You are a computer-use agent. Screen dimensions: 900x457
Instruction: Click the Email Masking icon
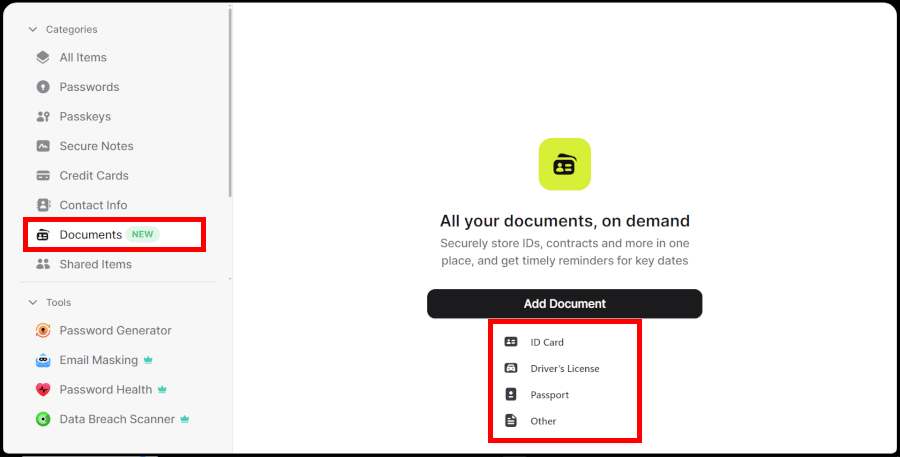(43, 360)
